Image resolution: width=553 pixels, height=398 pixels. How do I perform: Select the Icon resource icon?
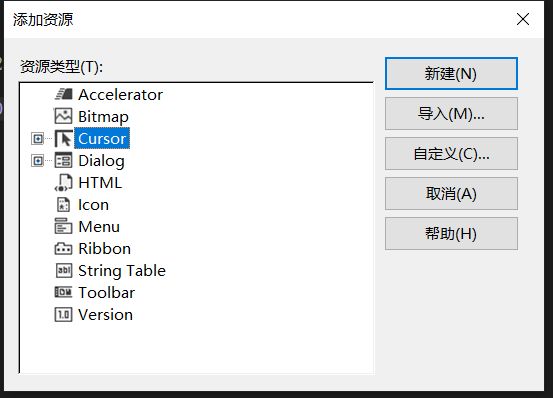[x=63, y=204]
